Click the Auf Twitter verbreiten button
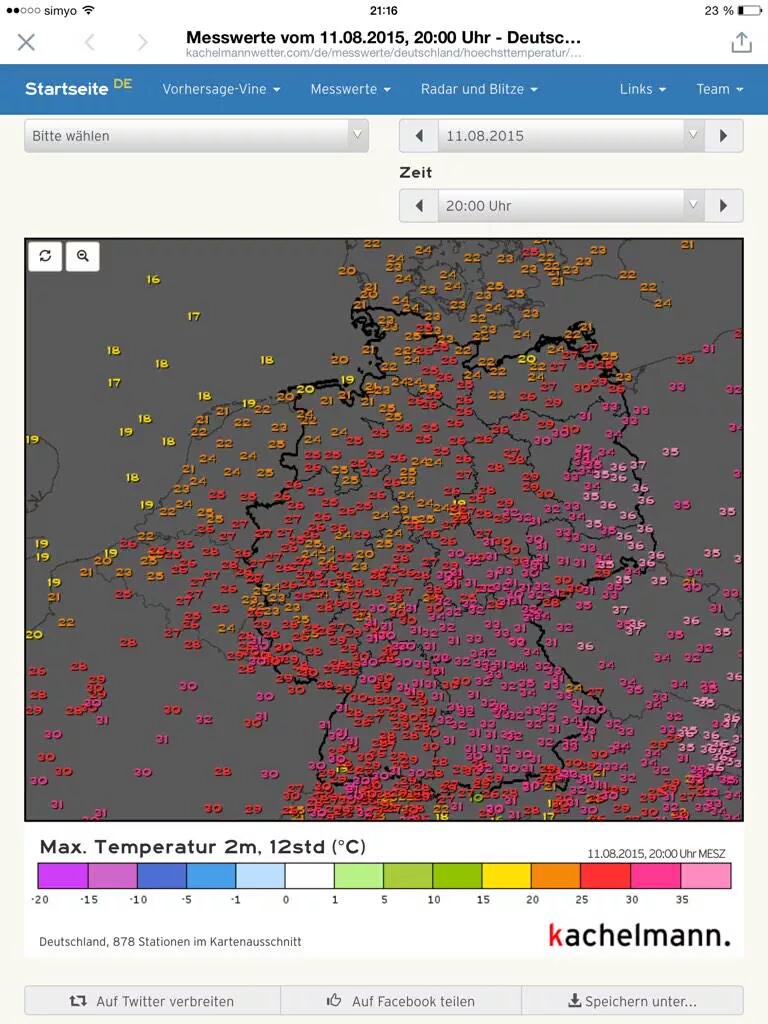 (x=152, y=1001)
